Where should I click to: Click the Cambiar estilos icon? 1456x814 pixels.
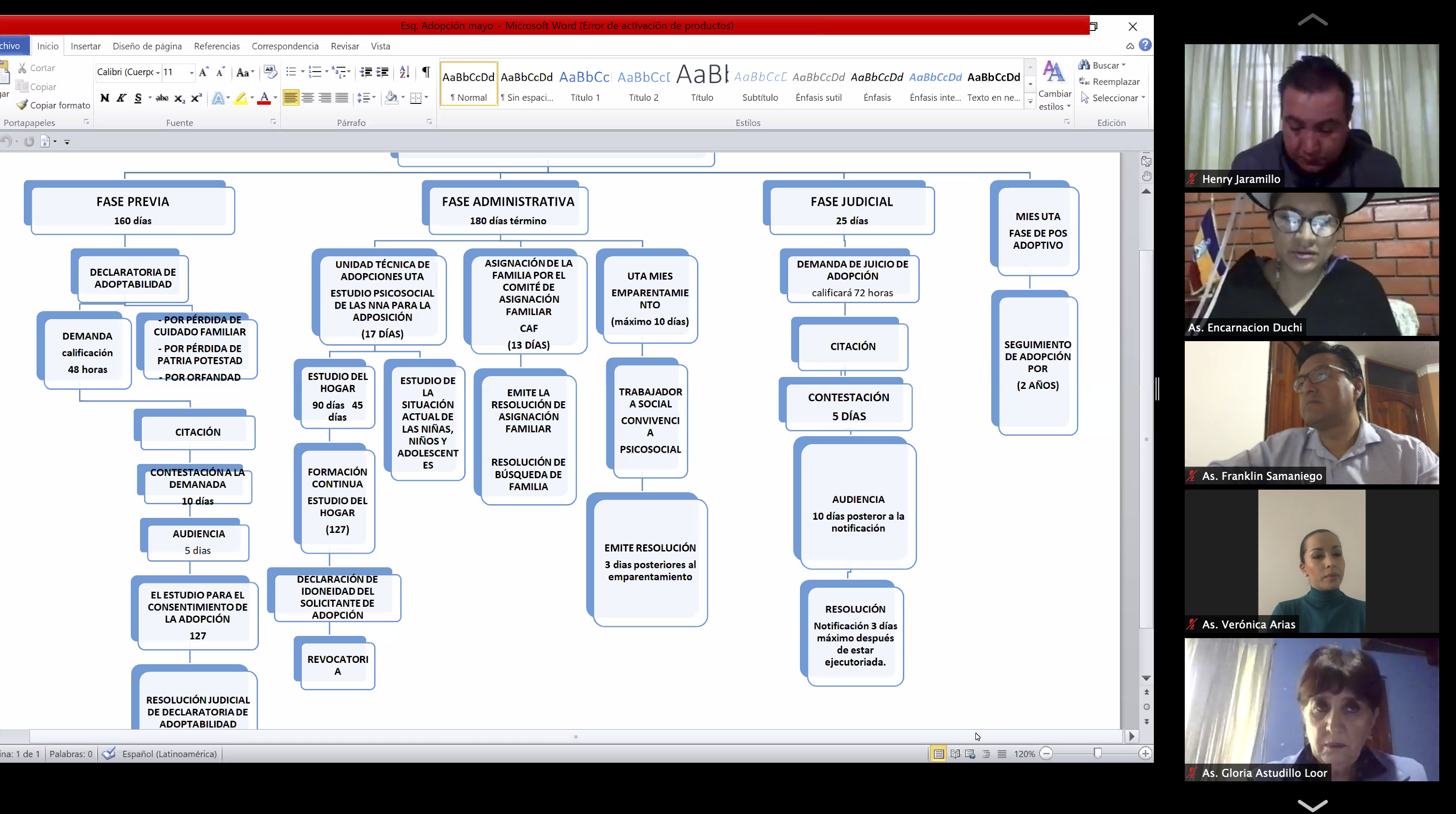[1054, 72]
